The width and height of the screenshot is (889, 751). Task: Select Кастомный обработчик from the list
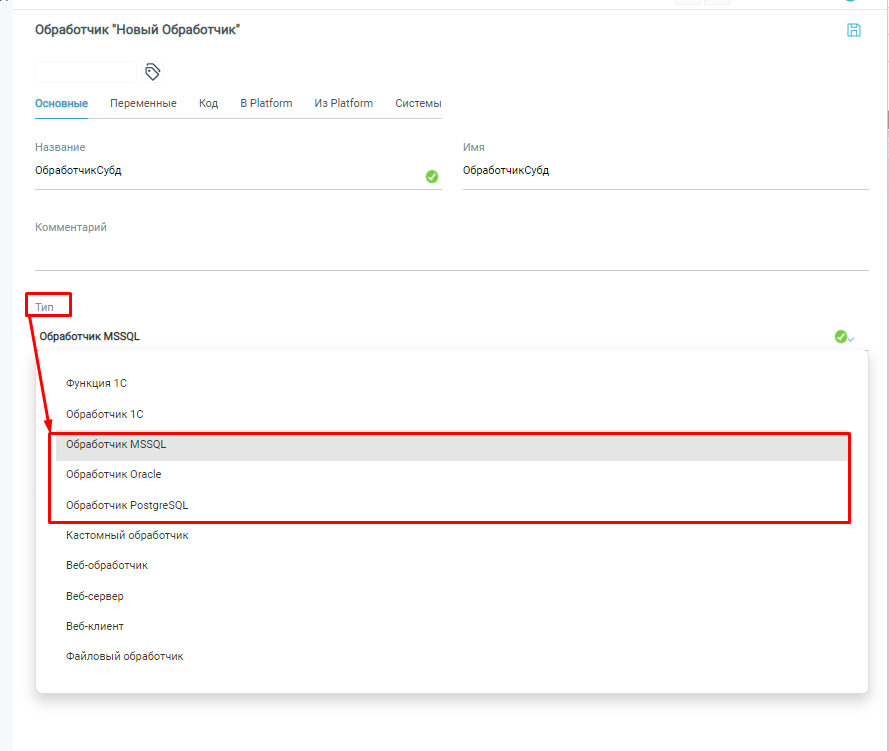pyautogui.click(x=127, y=535)
